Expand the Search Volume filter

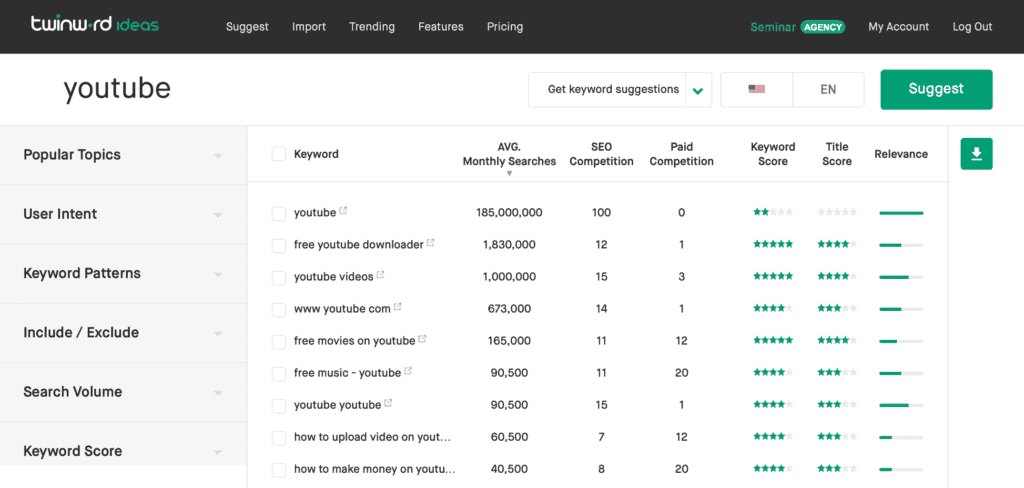point(123,392)
